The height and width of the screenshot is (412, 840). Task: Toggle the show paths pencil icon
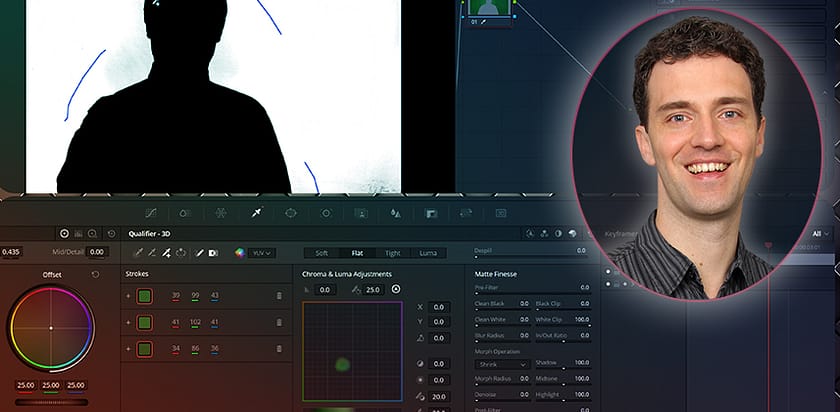coord(199,253)
